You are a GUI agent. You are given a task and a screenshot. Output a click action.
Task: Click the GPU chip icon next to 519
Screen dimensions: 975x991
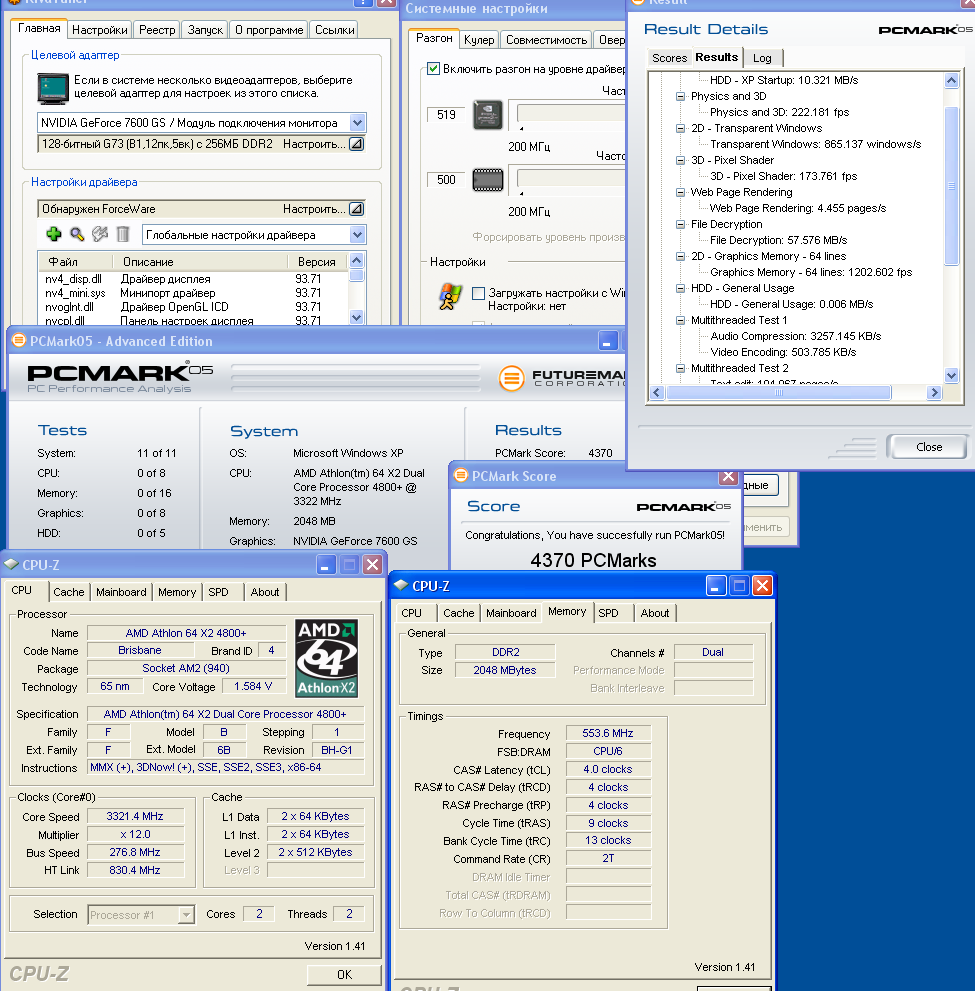coord(488,115)
